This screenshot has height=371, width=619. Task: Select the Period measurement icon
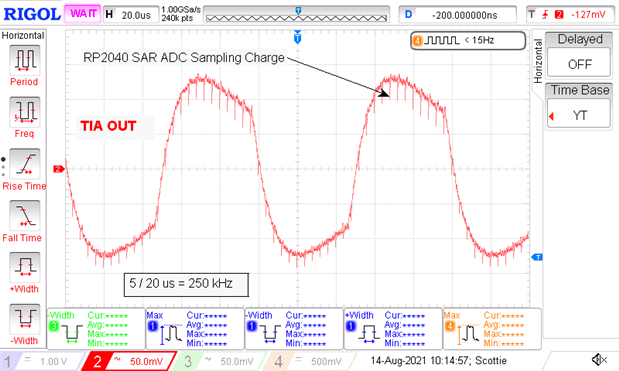click(x=24, y=60)
